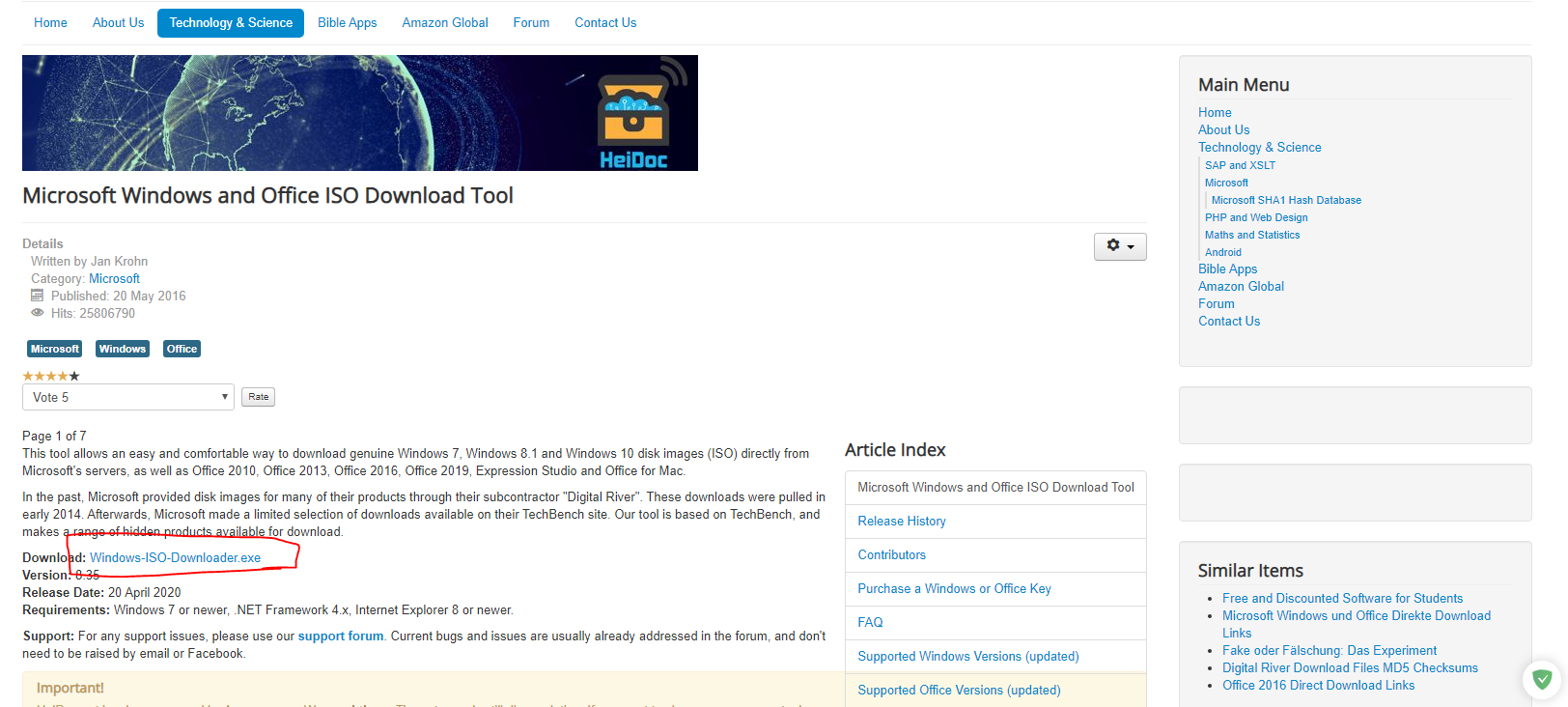1568x707 pixels.
Task: Click Home in Main Menu sidebar
Action: [x=1215, y=112]
